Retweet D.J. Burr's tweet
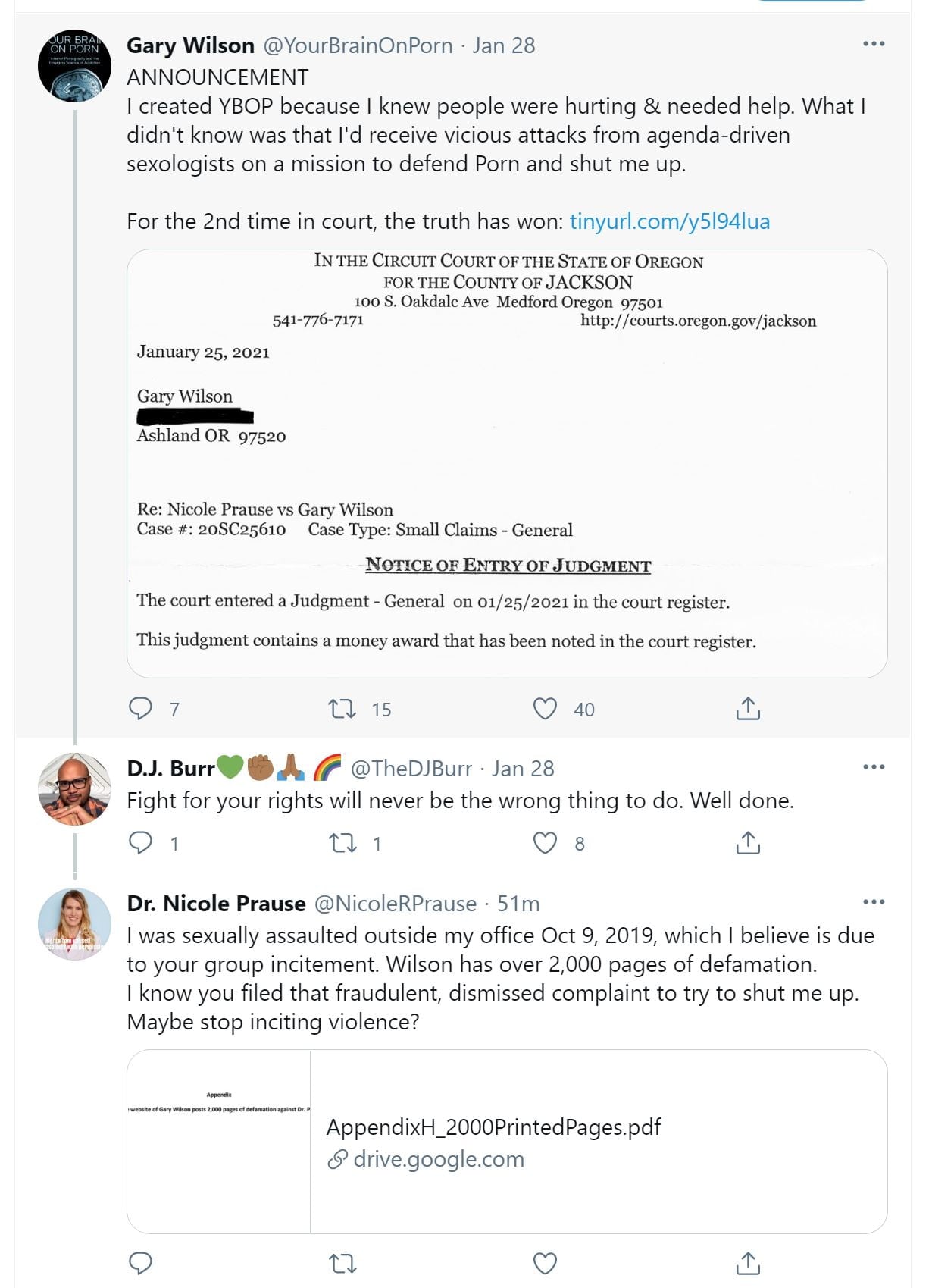 (x=342, y=843)
